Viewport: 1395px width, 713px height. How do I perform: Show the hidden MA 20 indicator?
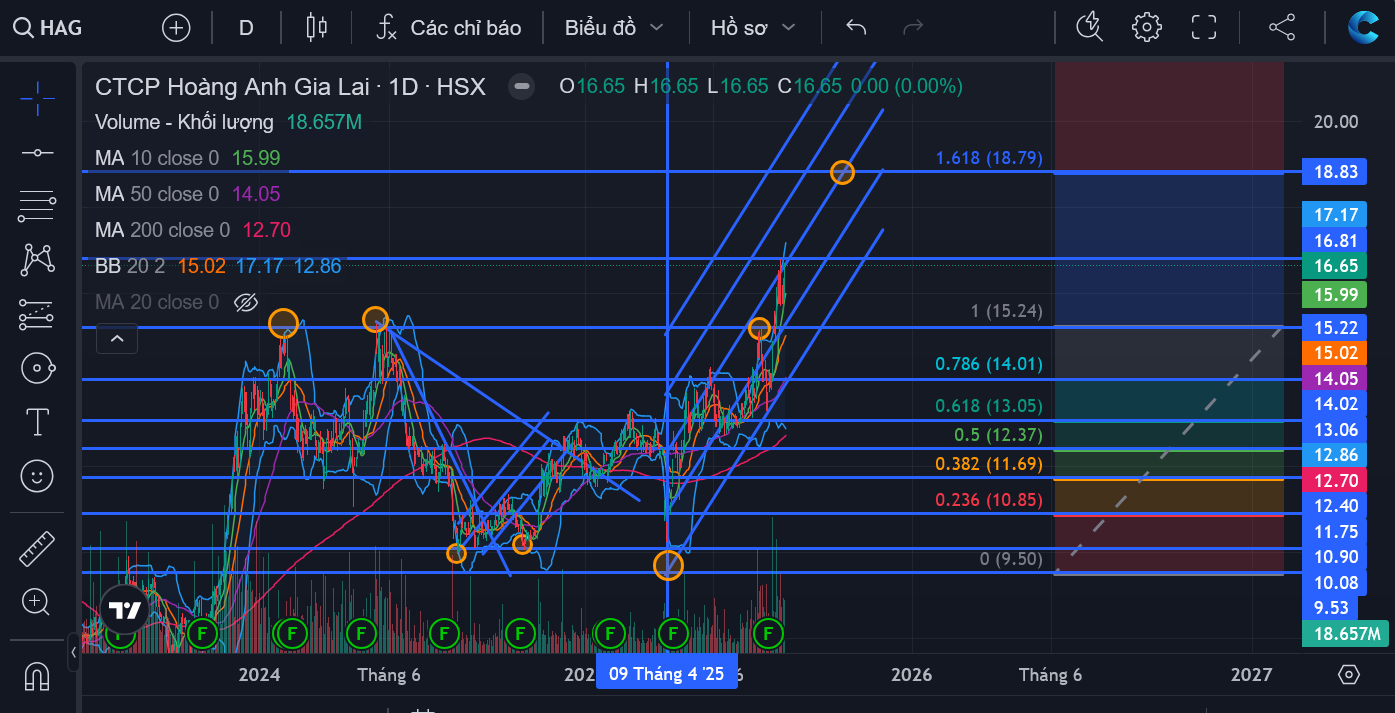[x=245, y=302]
